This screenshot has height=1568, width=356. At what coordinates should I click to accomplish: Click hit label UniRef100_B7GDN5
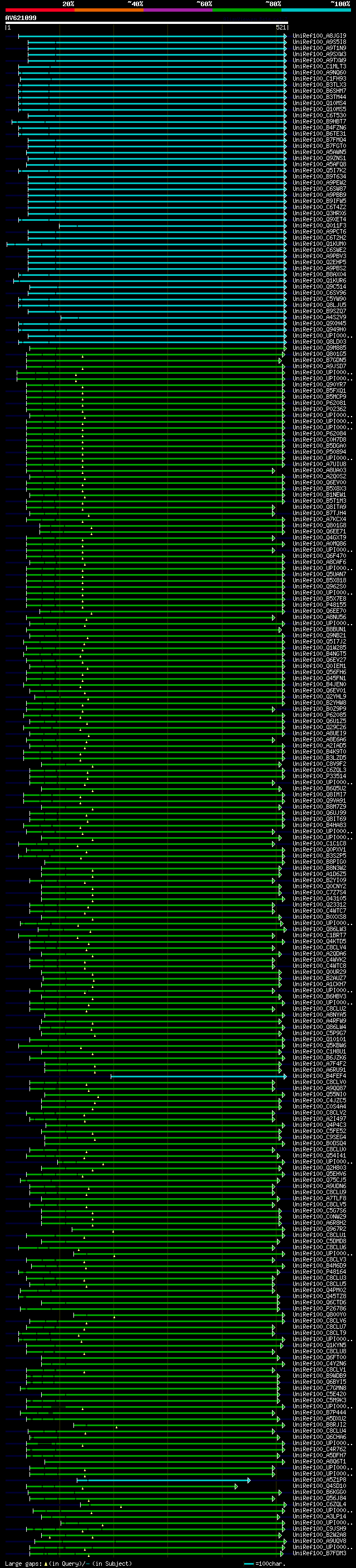pos(319,360)
